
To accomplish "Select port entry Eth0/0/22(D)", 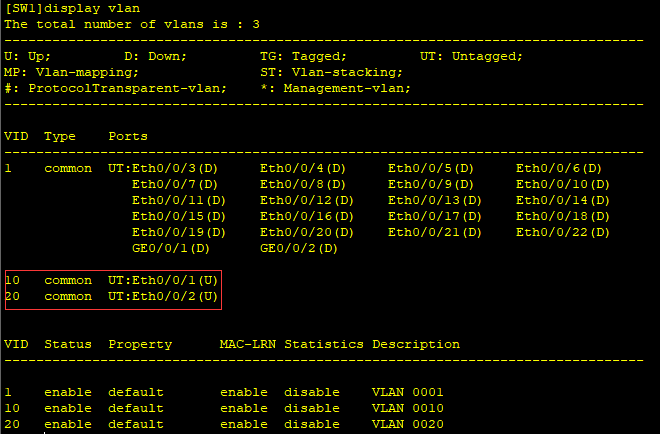I will [x=563, y=232].
